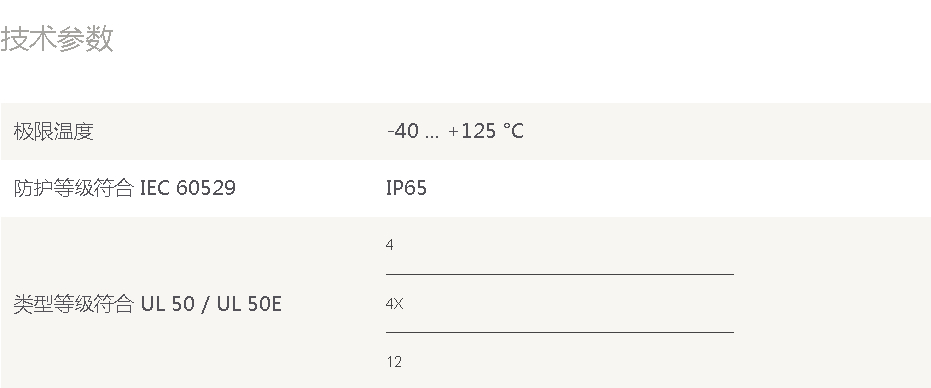Click the type rating value 4
Image resolution: width=931 pixels, height=388 pixels.
[x=390, y=245]
